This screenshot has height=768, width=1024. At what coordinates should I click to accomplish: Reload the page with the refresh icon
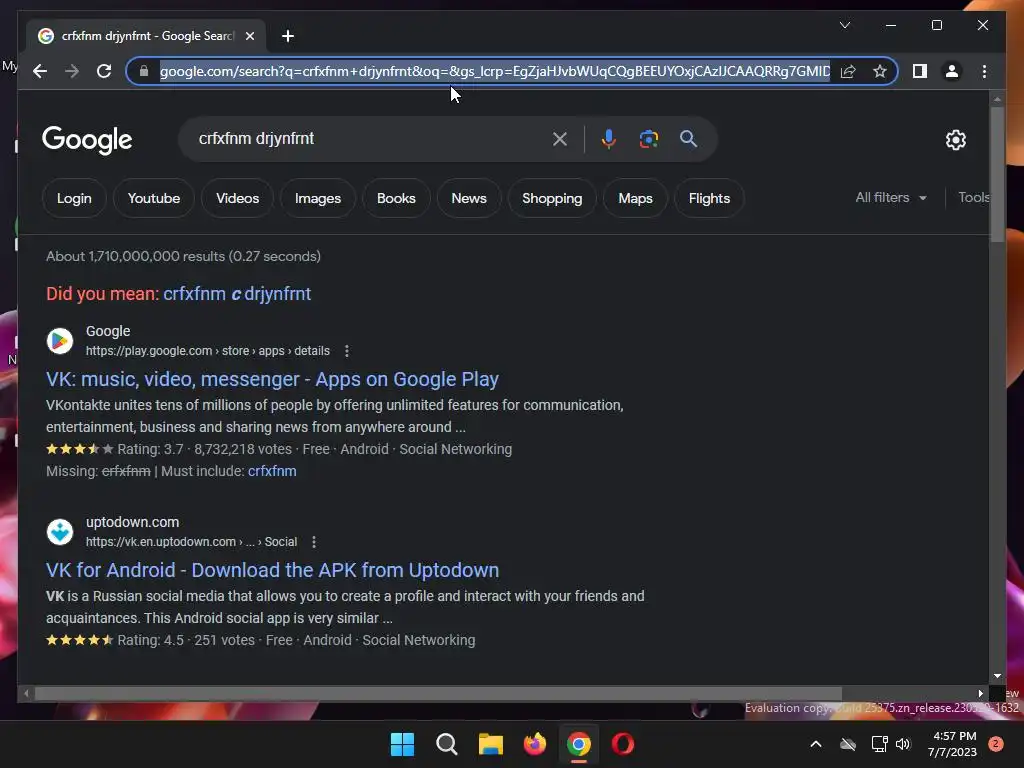click(x=104, y=71)
